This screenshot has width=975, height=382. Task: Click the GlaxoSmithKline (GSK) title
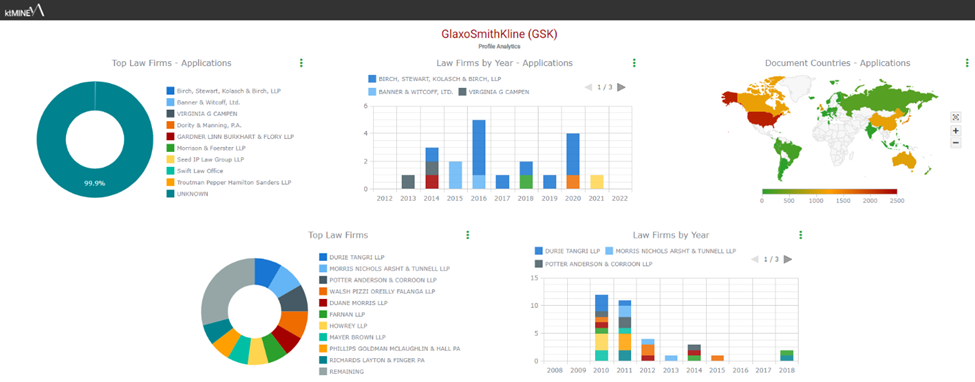click(x=499, y=34)
